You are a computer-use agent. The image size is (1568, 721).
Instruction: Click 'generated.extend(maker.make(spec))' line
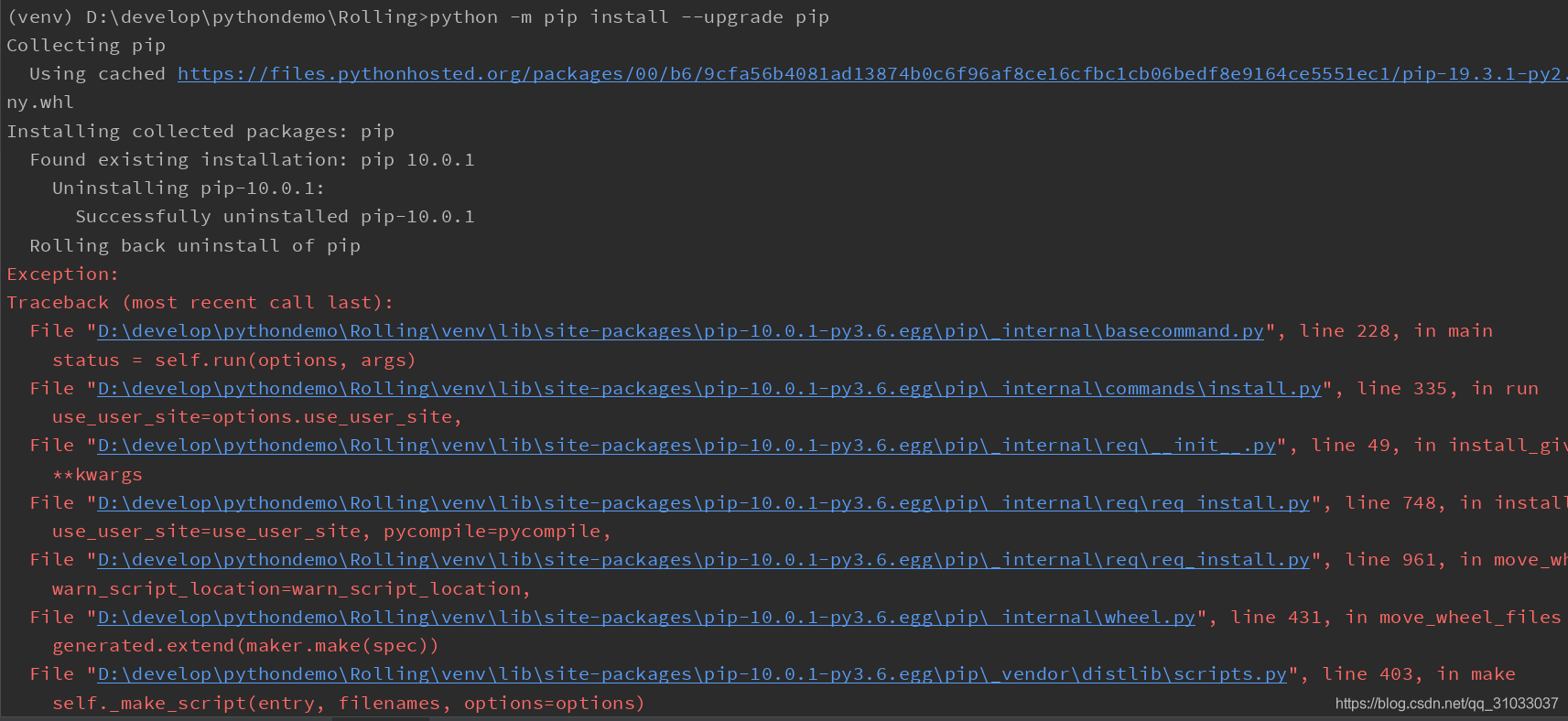click(x=245, y=646)
